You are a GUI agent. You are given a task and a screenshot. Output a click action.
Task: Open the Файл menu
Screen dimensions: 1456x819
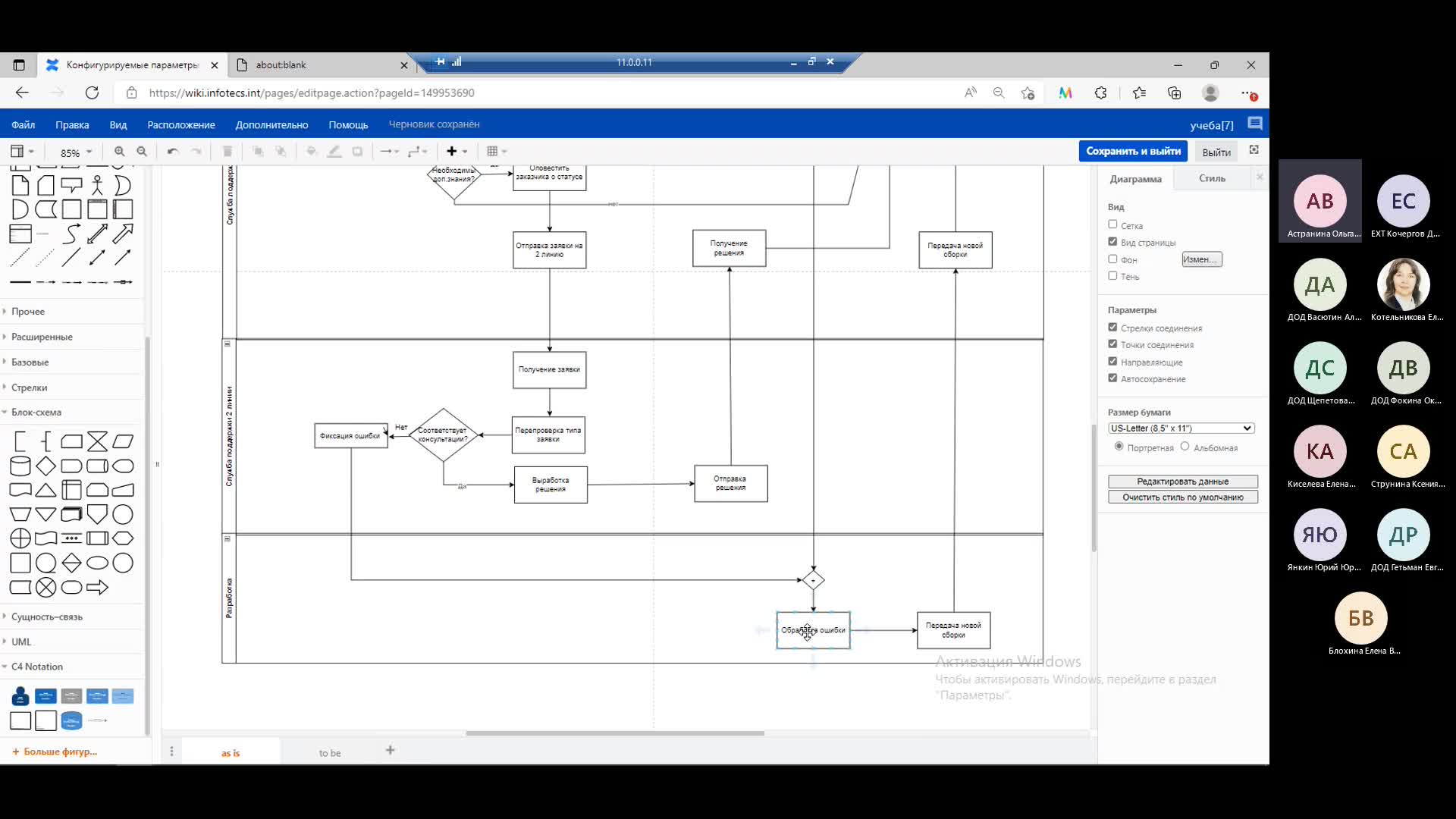[23, 125]
